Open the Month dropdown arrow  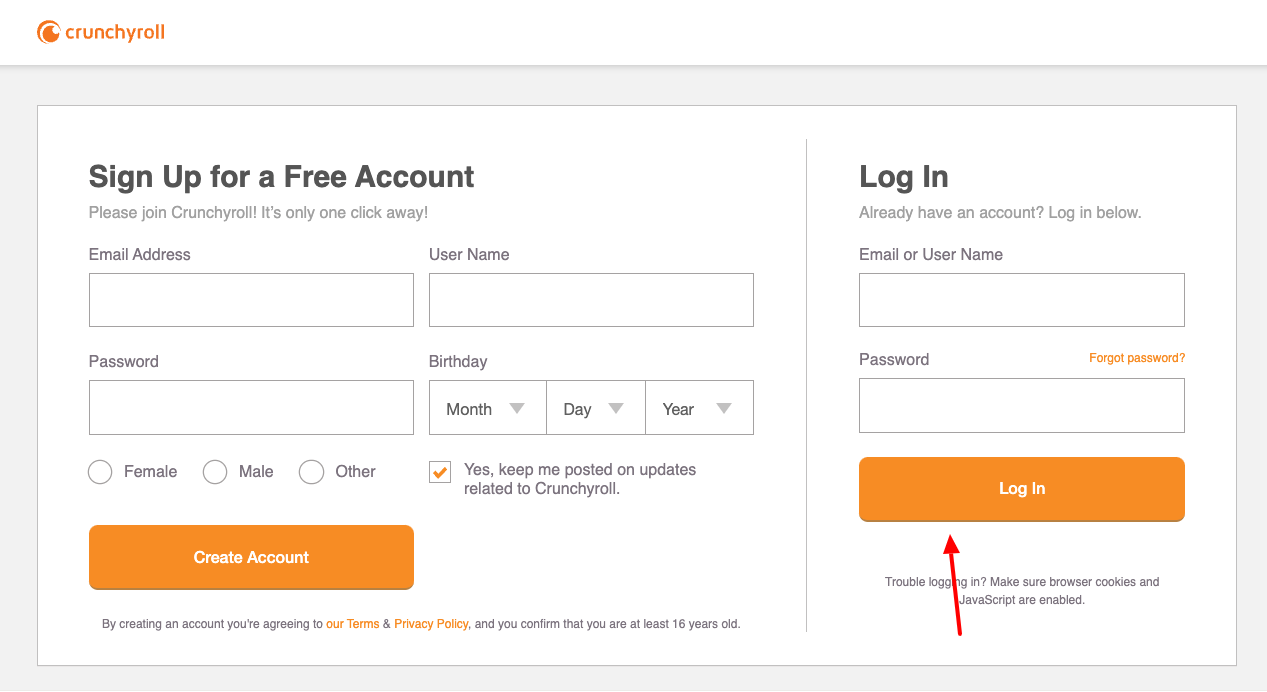pos(517,408)
